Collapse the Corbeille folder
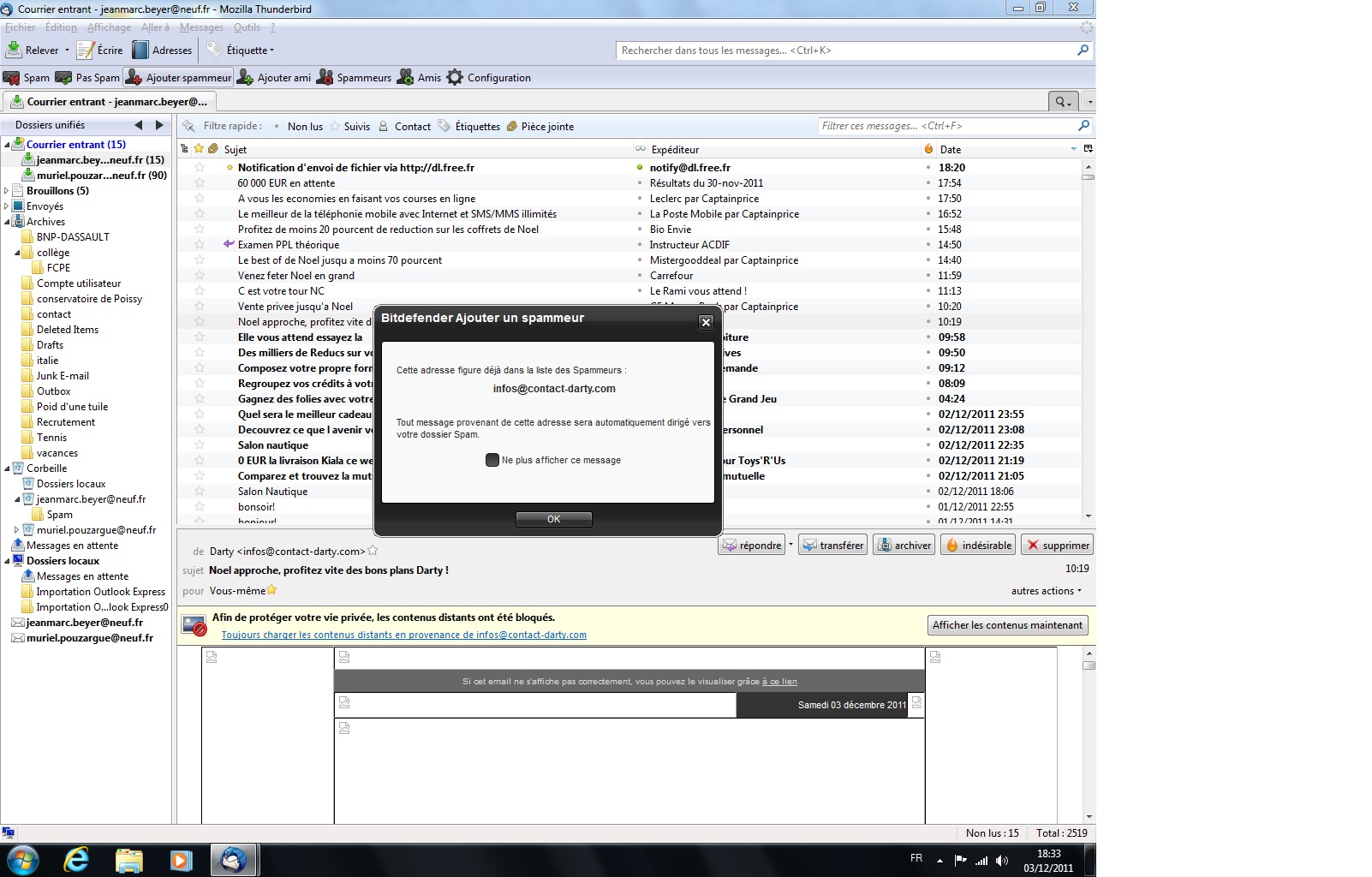The height and width of the screenshot is (877, 1372). tap(7, 468)
